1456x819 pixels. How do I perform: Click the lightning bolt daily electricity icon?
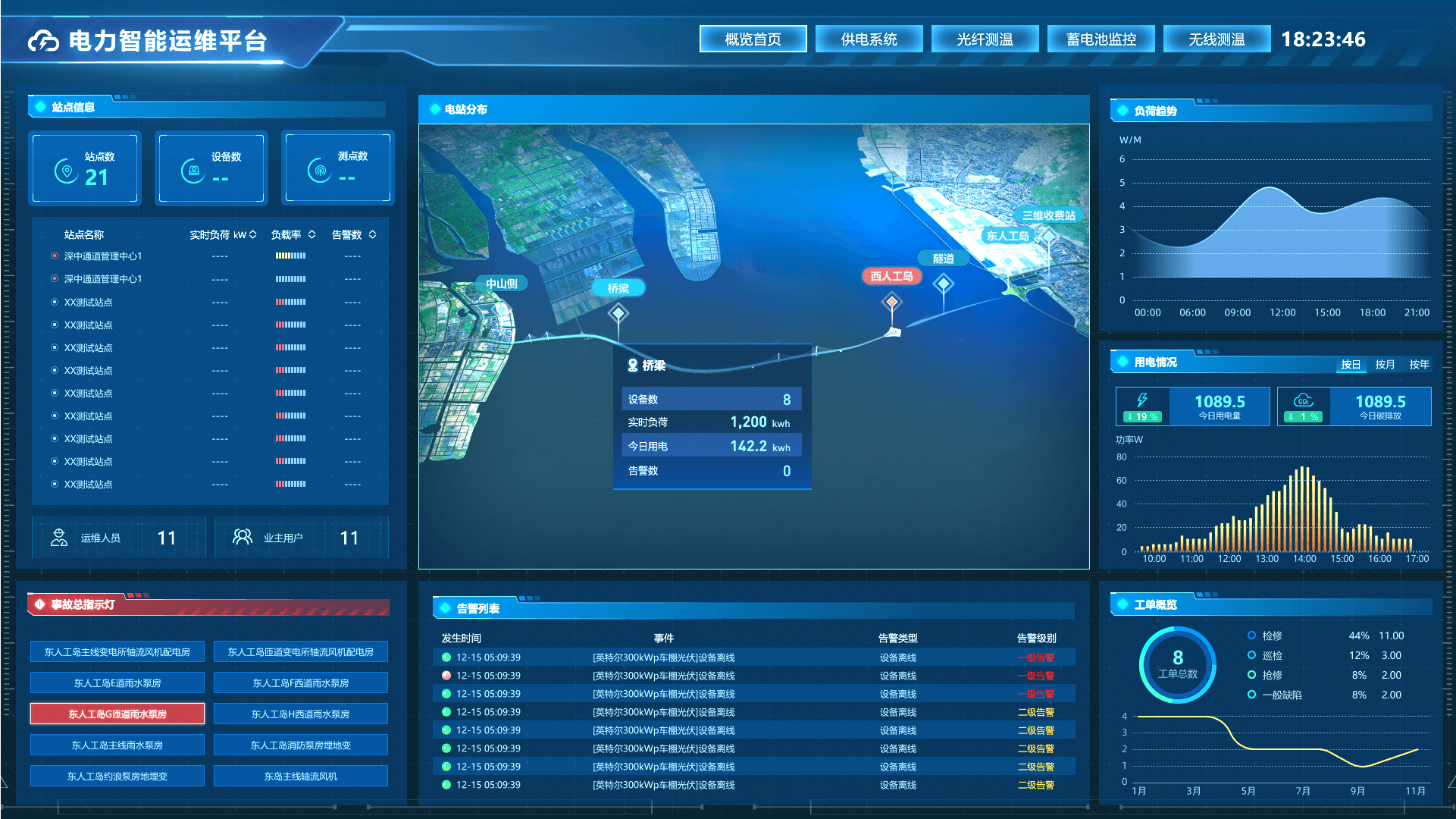coord(1142,400)
